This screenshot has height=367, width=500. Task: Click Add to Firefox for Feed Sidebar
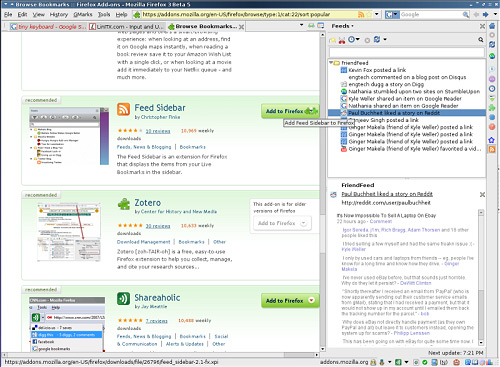pos(290,111)
